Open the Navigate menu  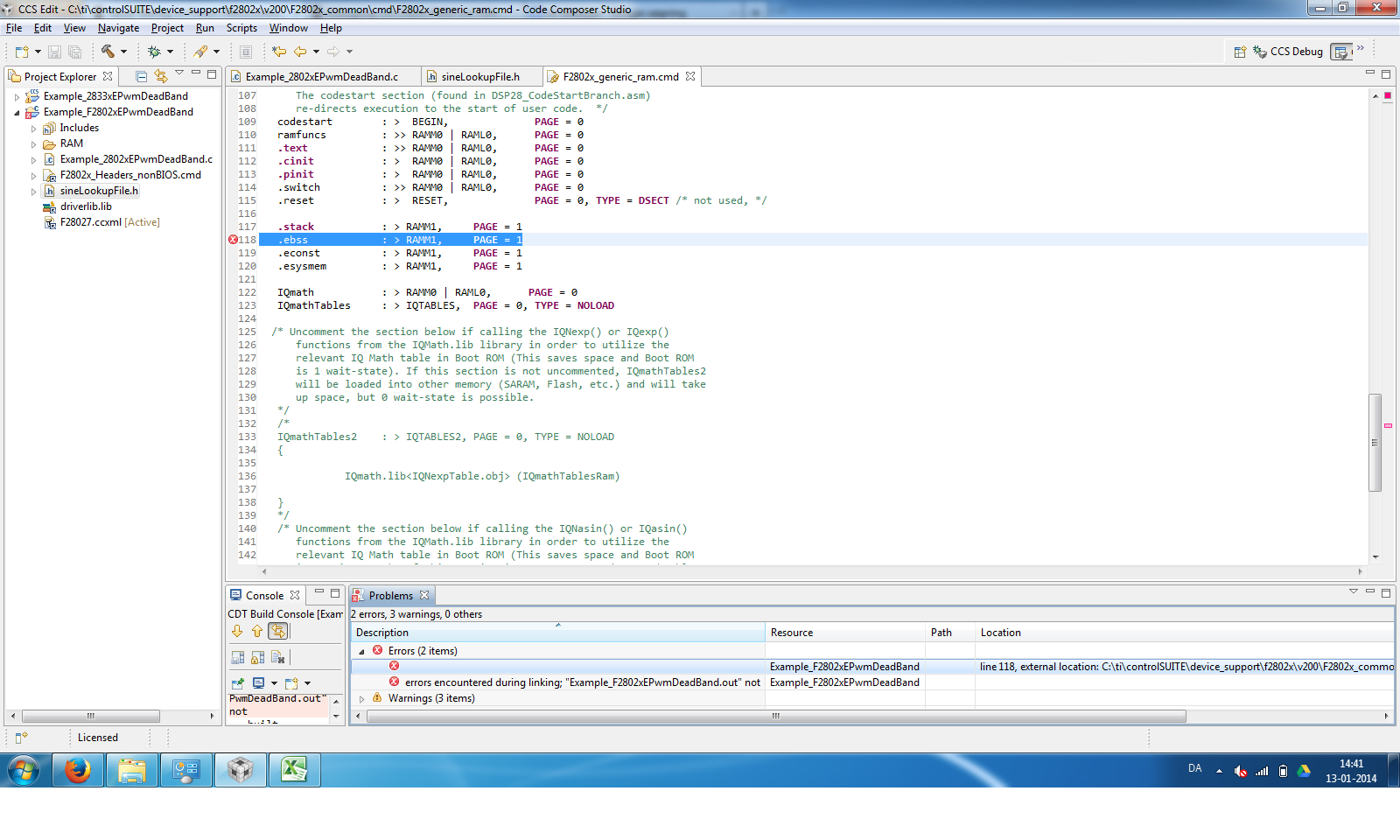pyautogui.click(x=118, y=28)
